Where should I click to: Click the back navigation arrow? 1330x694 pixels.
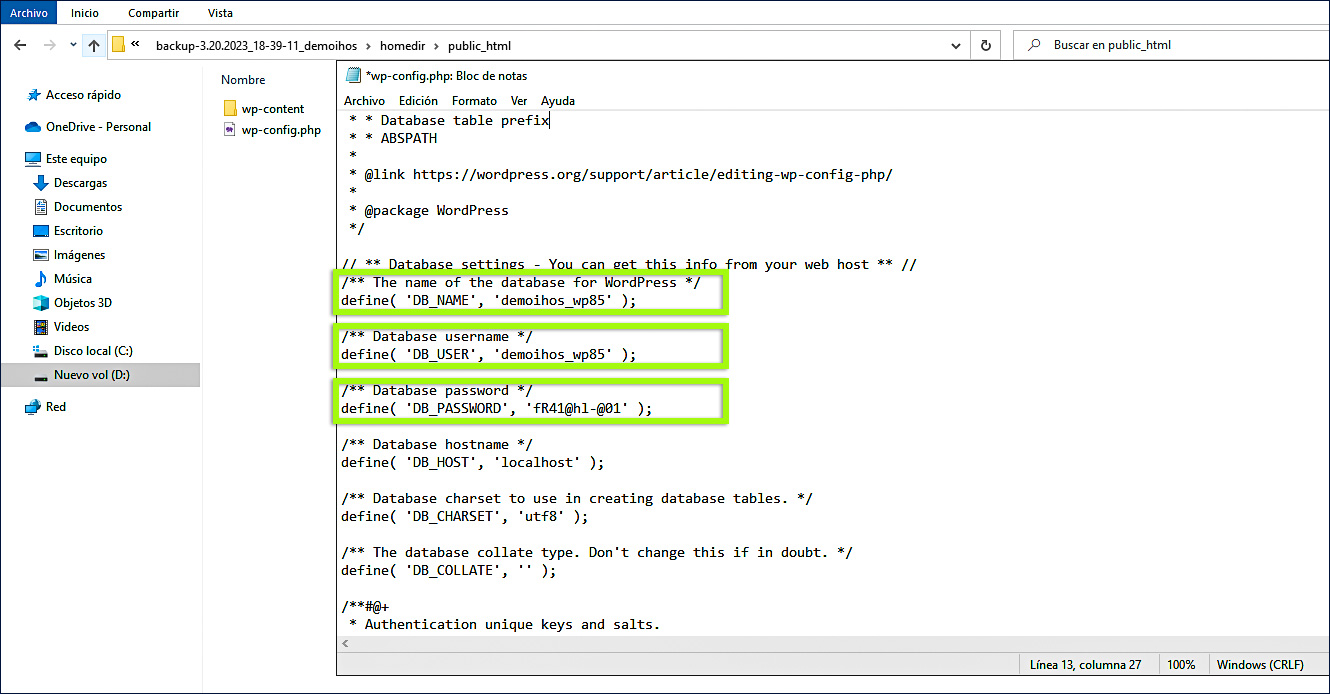point(21,45)
